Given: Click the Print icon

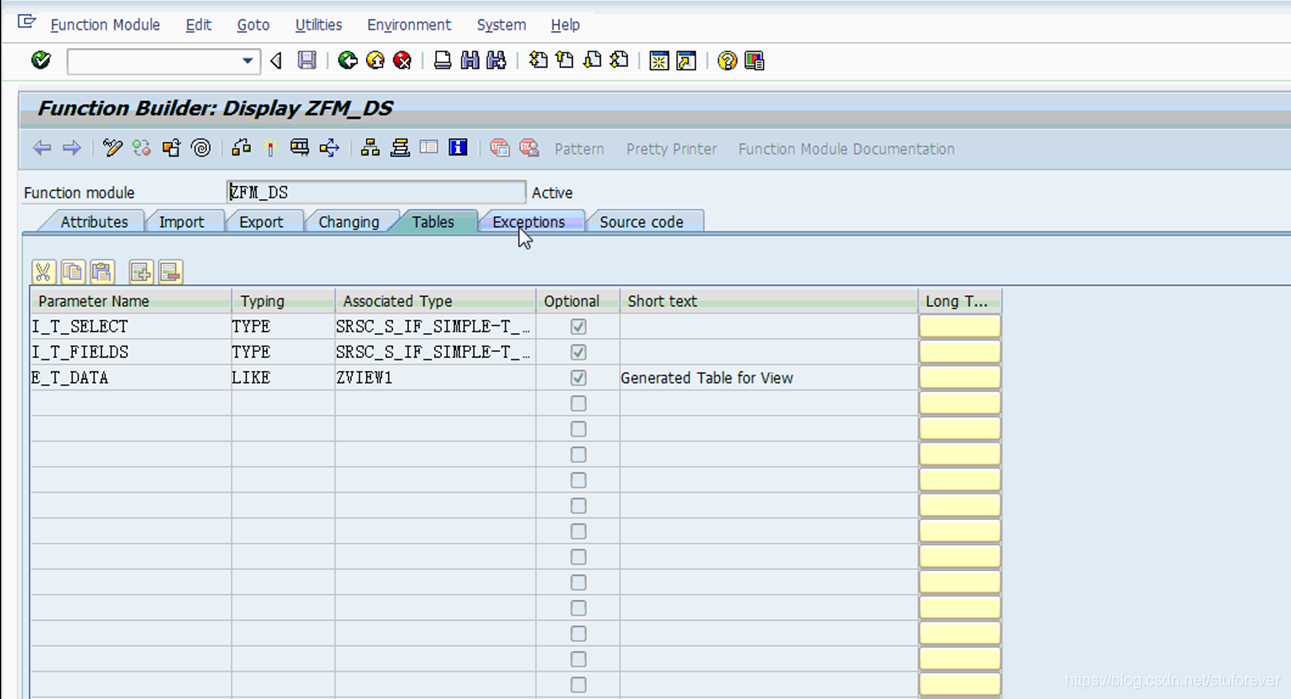Looking at the screenshot, I should pos(442,61).
